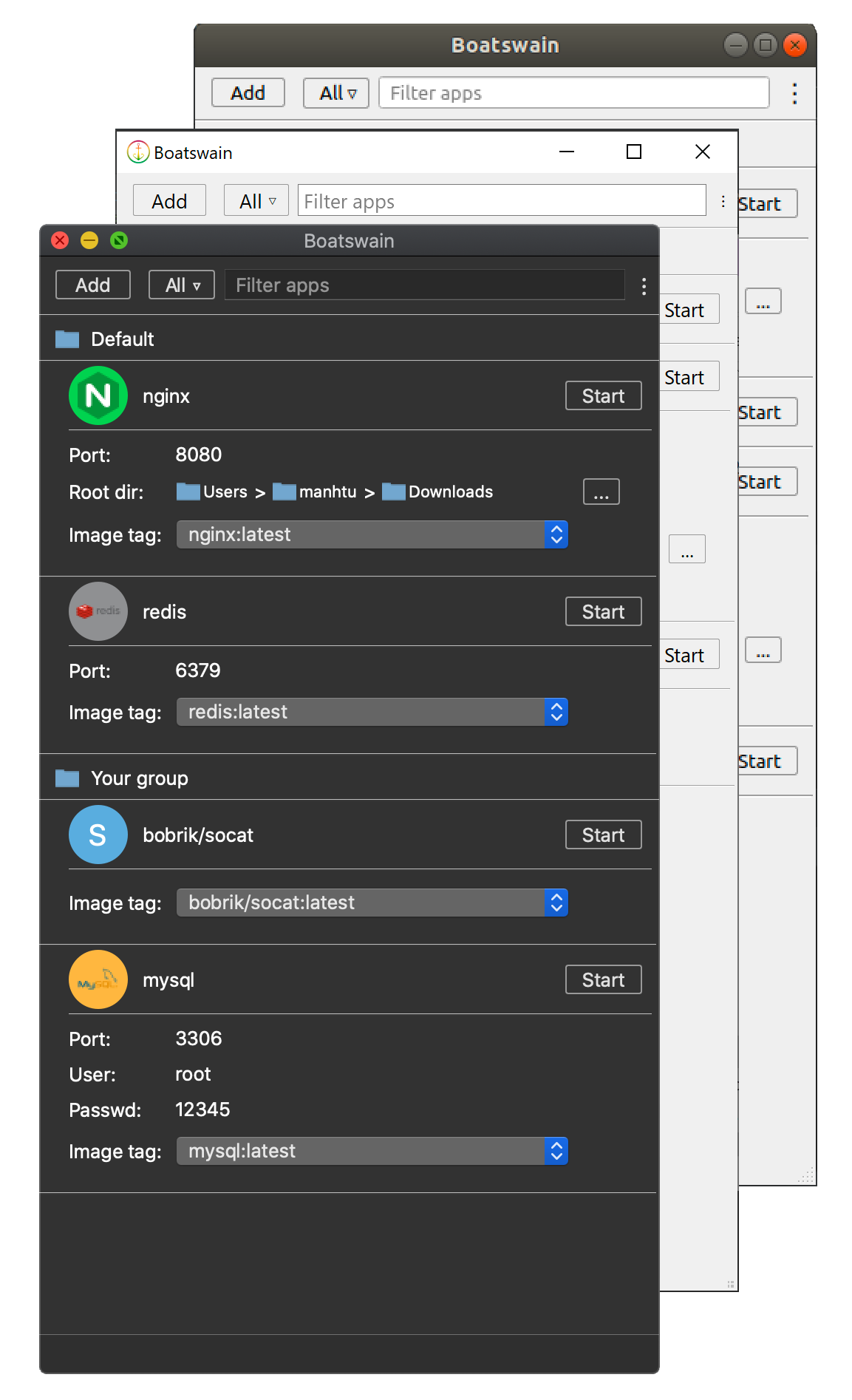Browse nginx root dir with ... button
The height and width of the screenshot is (1400, 852).
(x=601, y=492)
